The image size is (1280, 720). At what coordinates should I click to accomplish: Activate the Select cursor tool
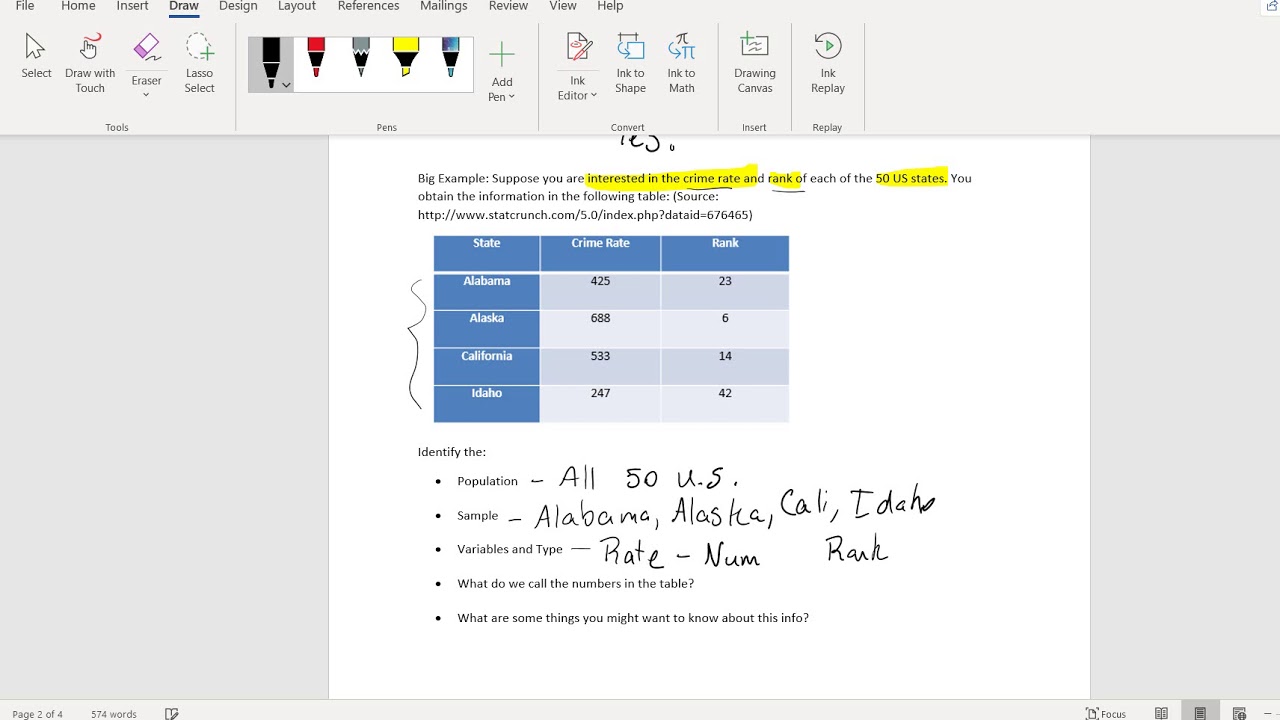(36, 57)
